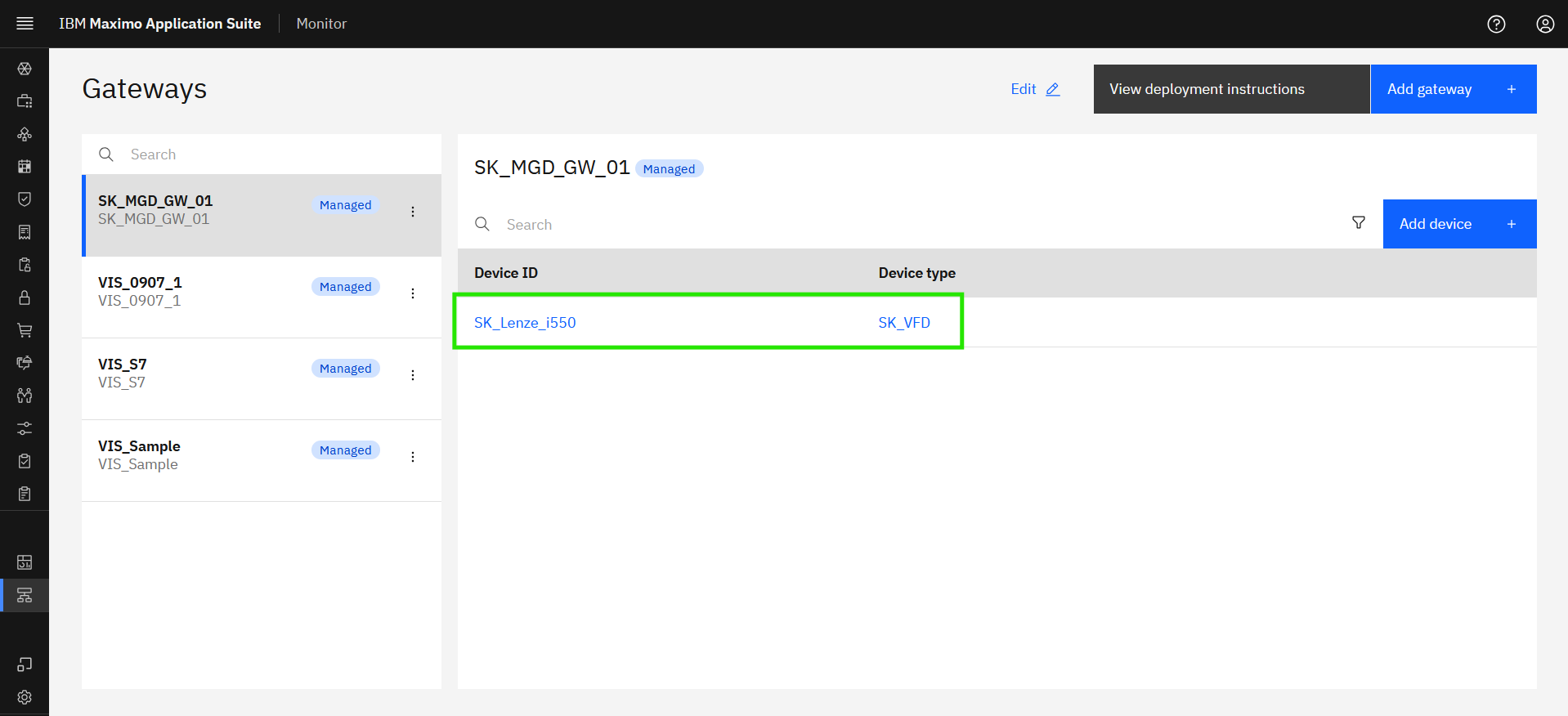Open the hamburger navigation menu
This screenshot has width=1568, height=716.
point(25,24)
